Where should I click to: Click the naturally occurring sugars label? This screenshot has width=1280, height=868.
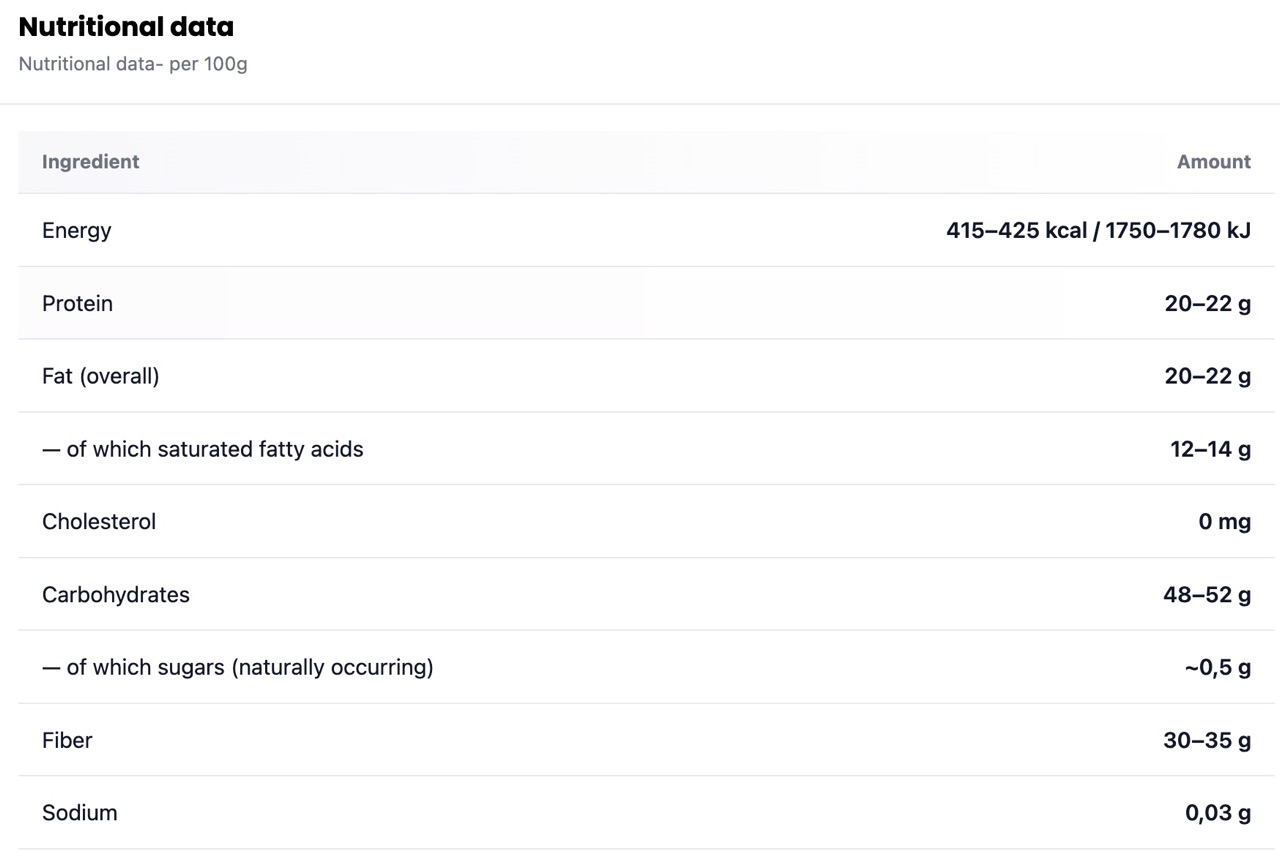238,668
